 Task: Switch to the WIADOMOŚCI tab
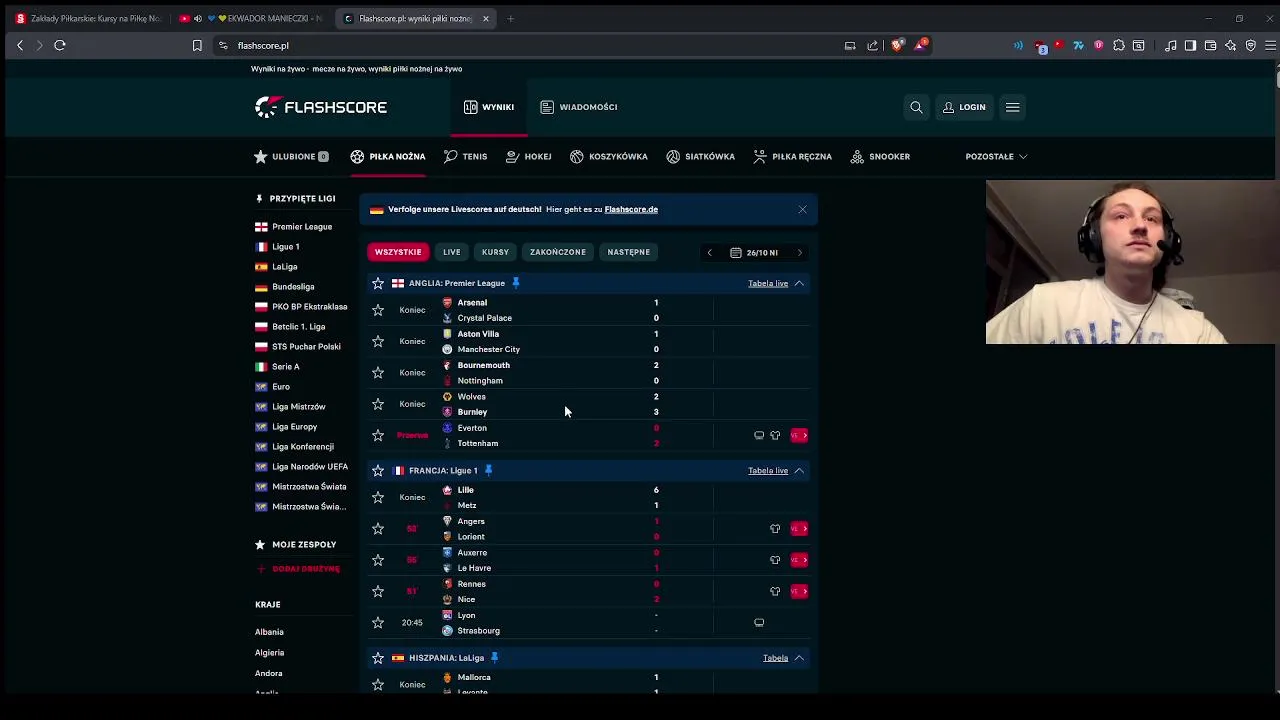[x=579, y=107]
